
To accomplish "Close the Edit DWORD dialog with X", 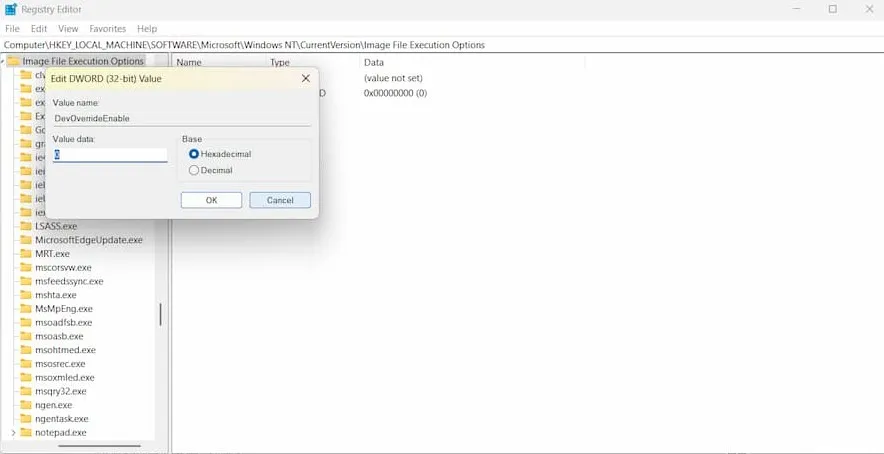I will (x=306, y=78).
